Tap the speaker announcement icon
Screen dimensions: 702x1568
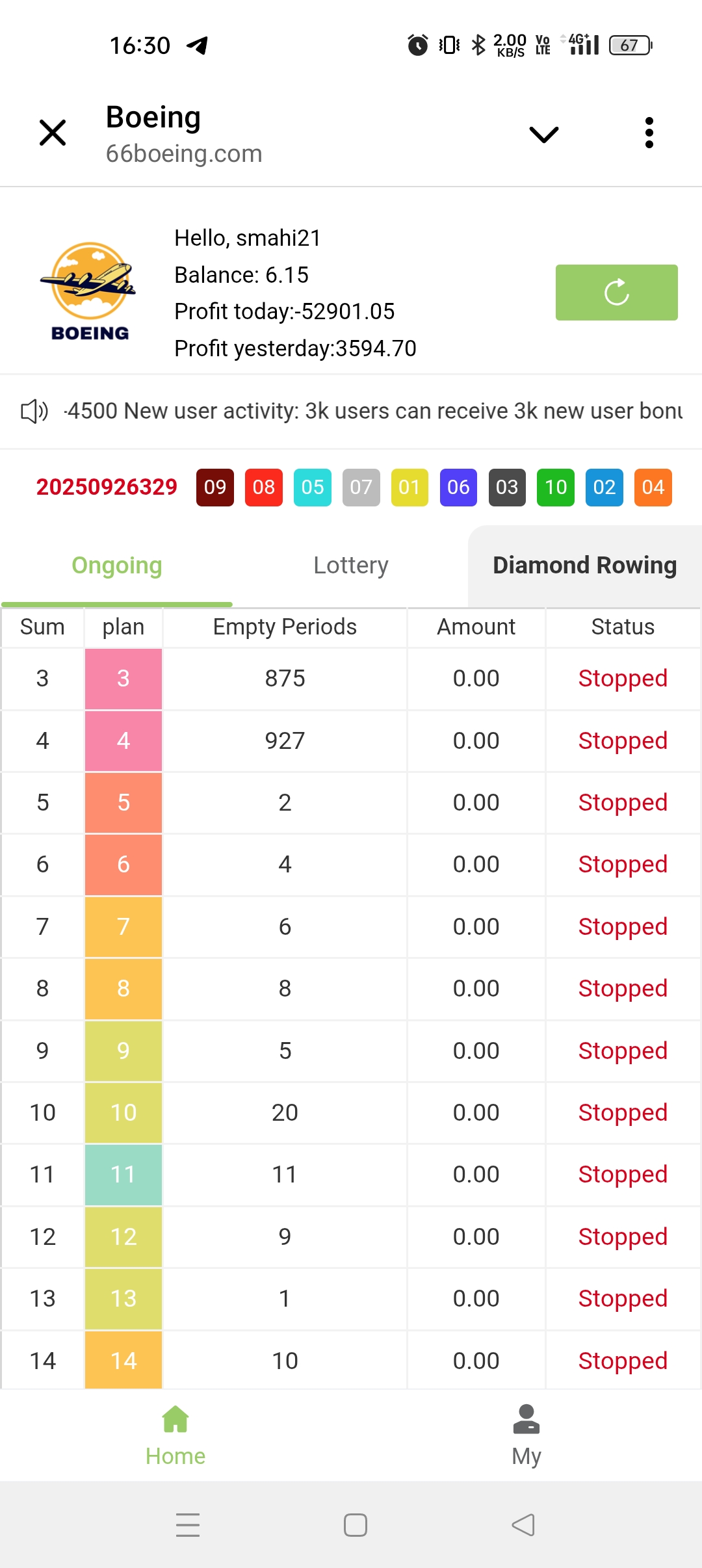[x=34, y=412]
